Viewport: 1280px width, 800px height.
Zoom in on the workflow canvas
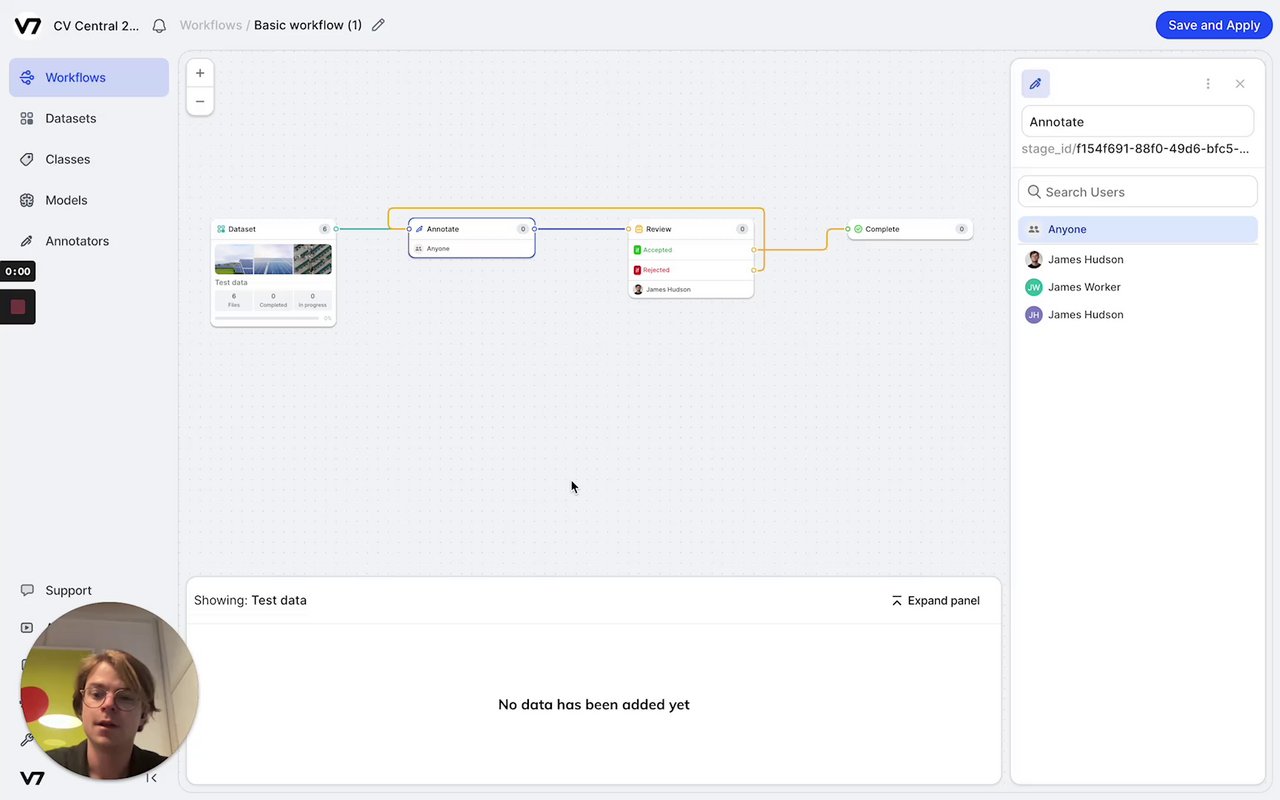200,73
